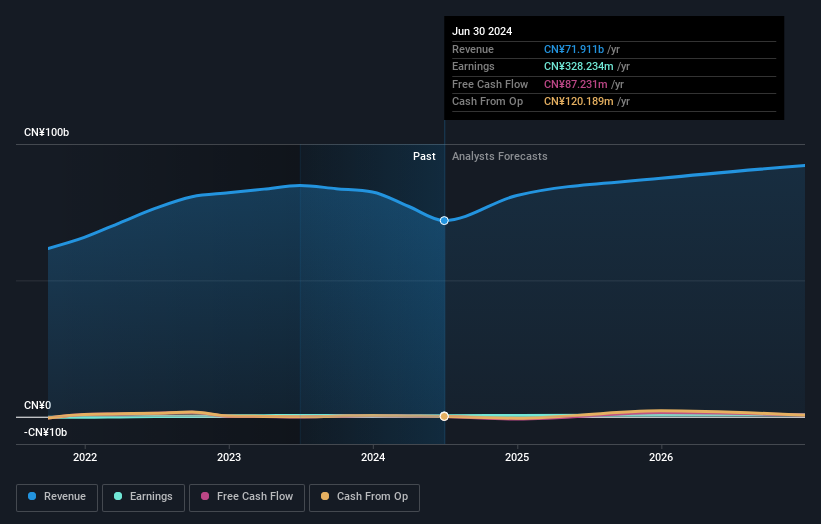The width and height of the screenshot is (821, 524).
Task: Click the Analysts Forecasts label
Action: (500, 156)
